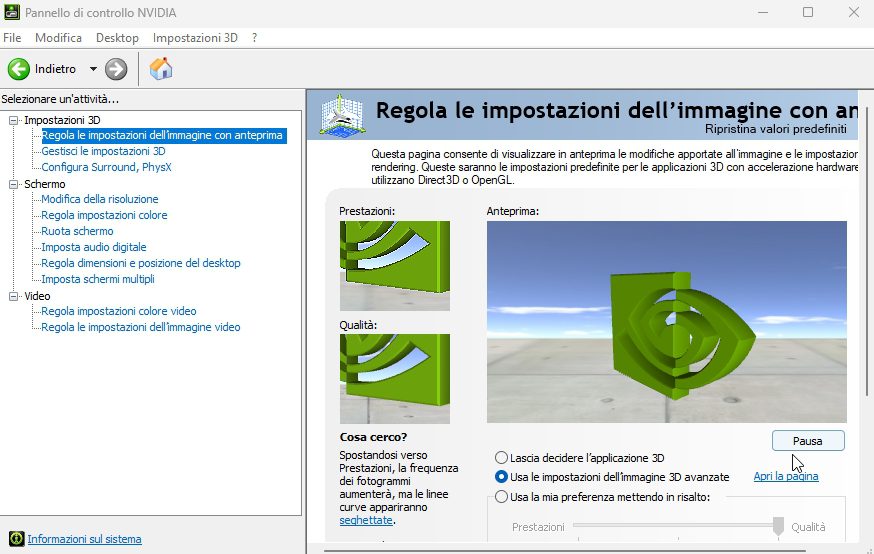Open 'Informazioni sul sistema' link

[84, 538]
